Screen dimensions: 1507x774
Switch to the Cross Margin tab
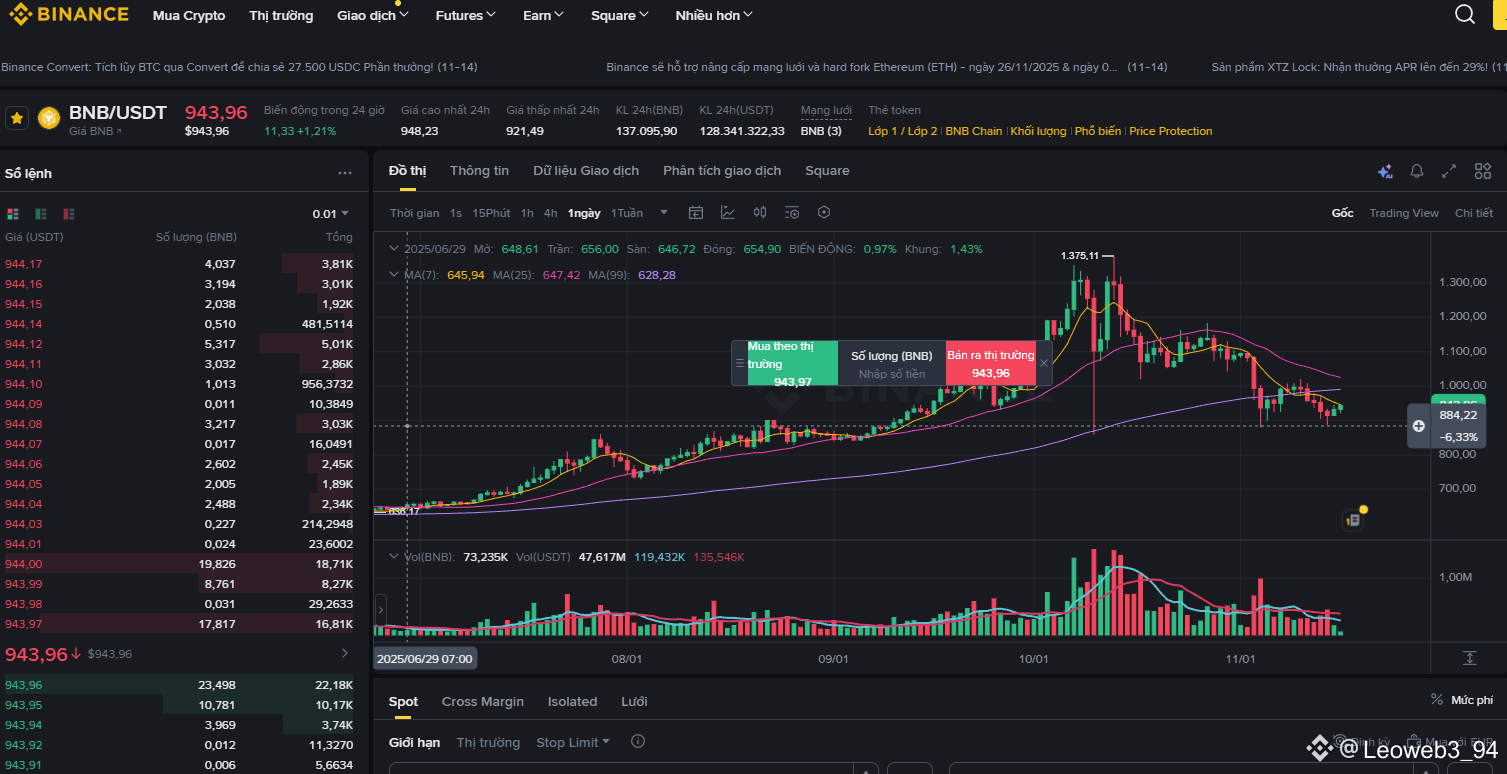click(x=483, y=702)
